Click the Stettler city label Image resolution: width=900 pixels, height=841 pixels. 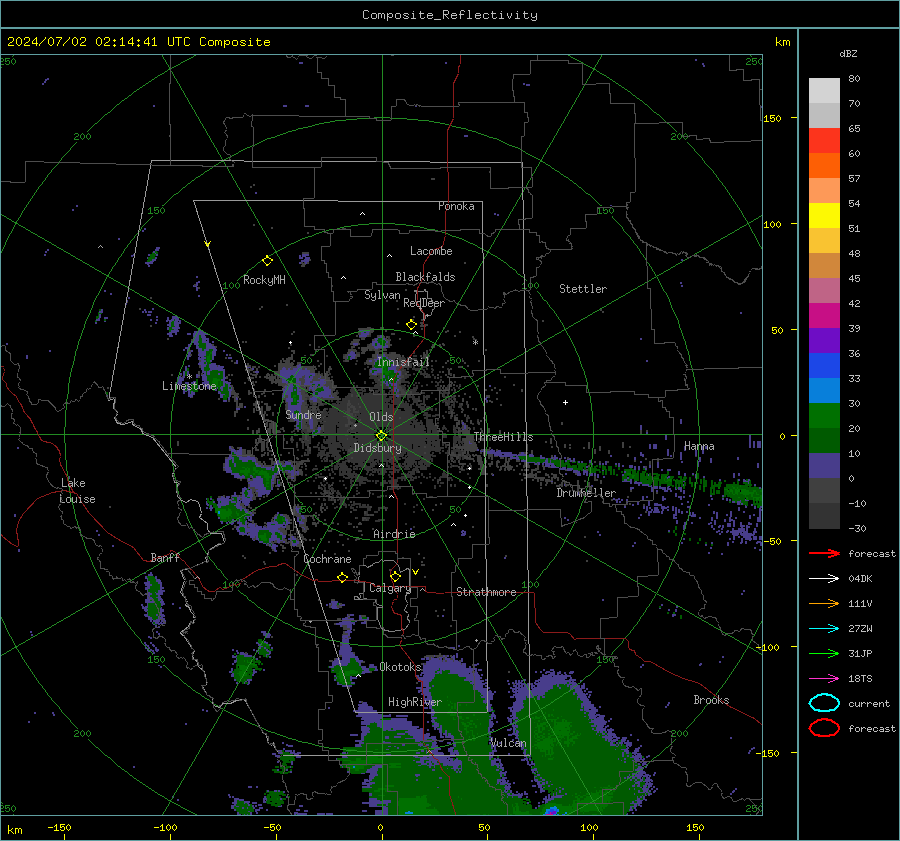pos(583,289)
